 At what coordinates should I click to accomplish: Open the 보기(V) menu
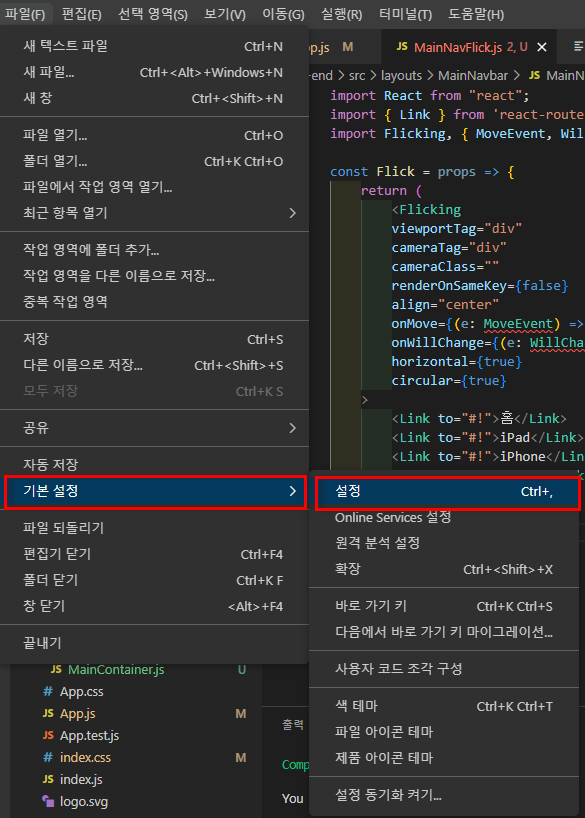point(225,14)
